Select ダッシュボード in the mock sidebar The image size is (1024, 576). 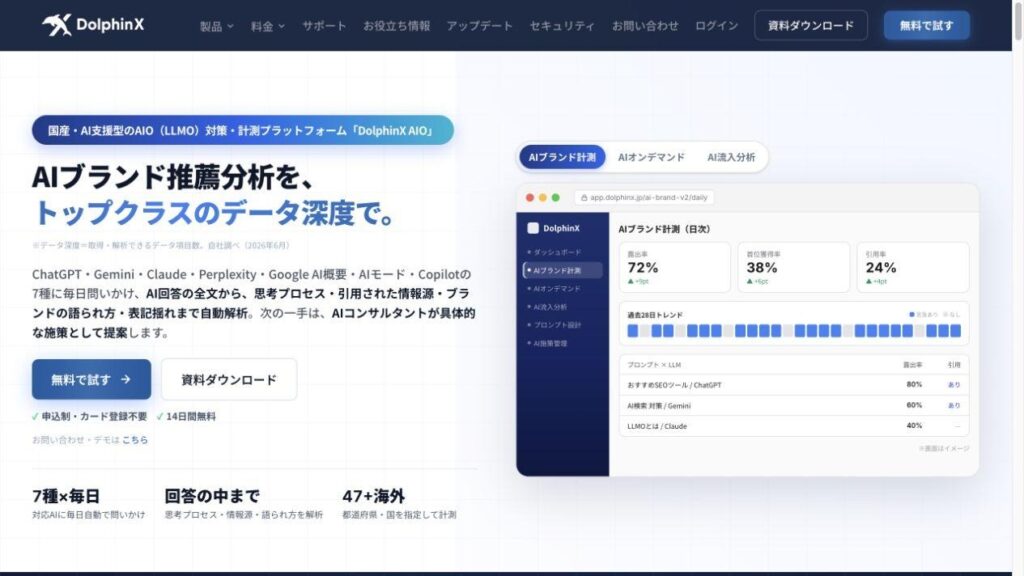click(x=556, y=252)
